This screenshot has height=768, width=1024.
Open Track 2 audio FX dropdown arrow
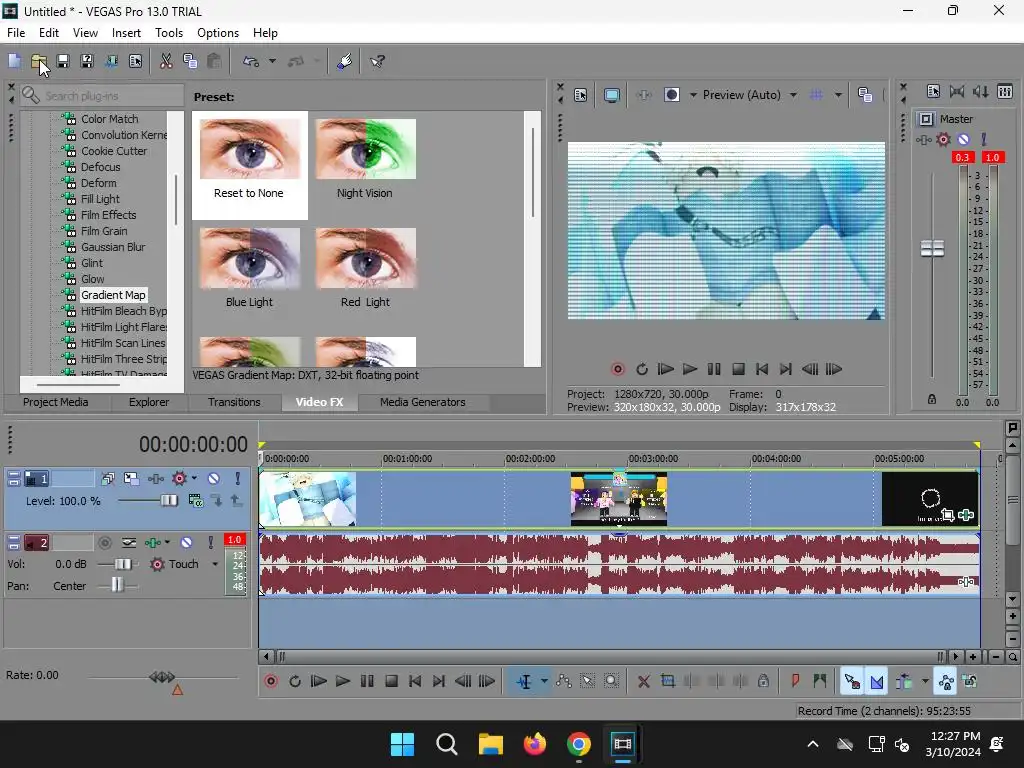click(167, 543)
